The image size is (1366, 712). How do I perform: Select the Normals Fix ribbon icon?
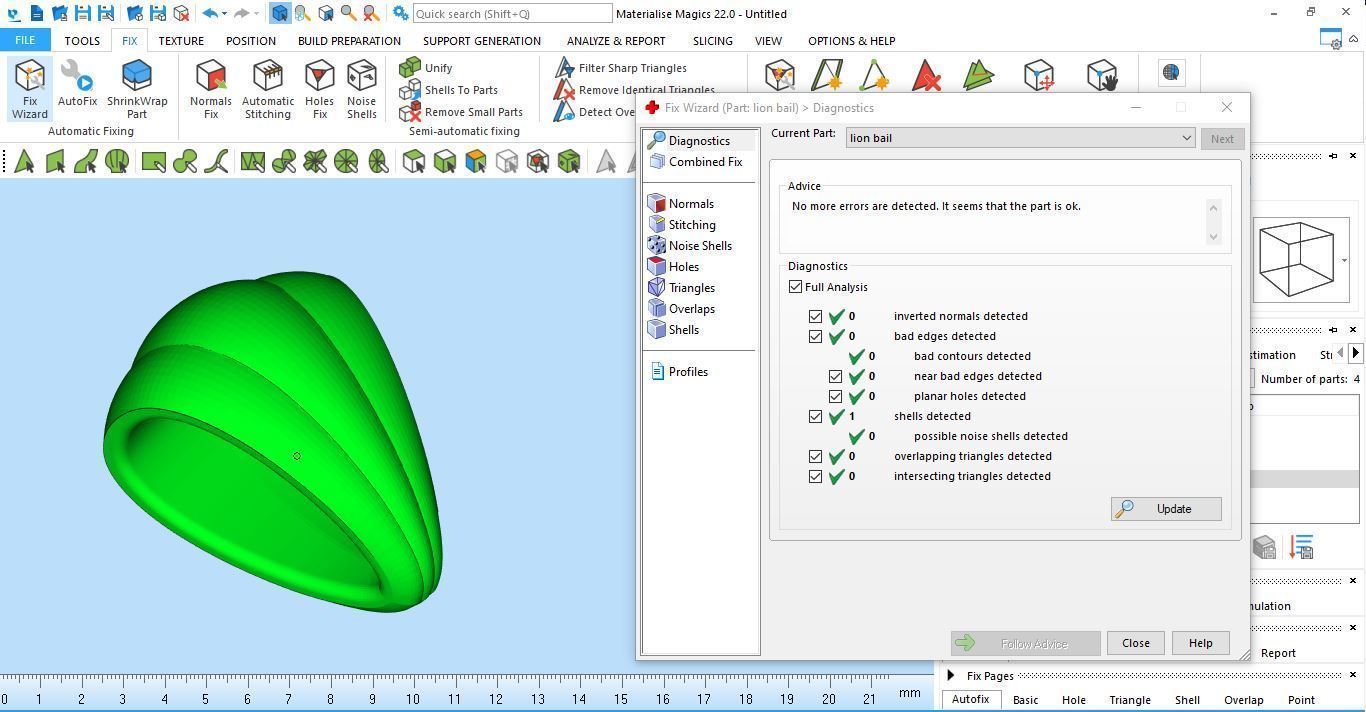click(210, 88)
